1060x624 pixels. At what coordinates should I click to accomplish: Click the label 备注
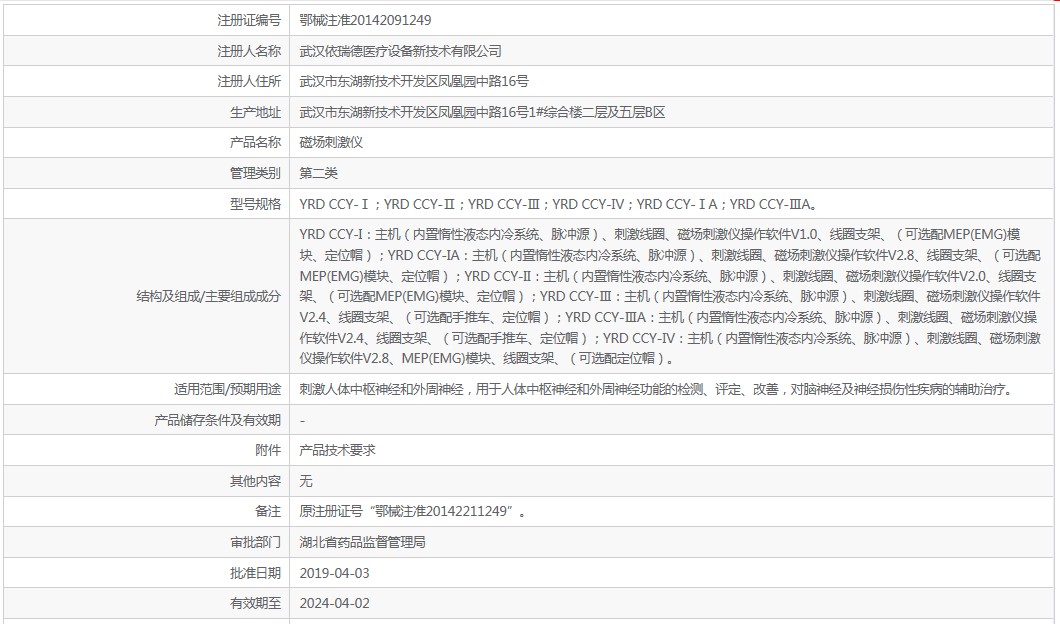point(268,512)
